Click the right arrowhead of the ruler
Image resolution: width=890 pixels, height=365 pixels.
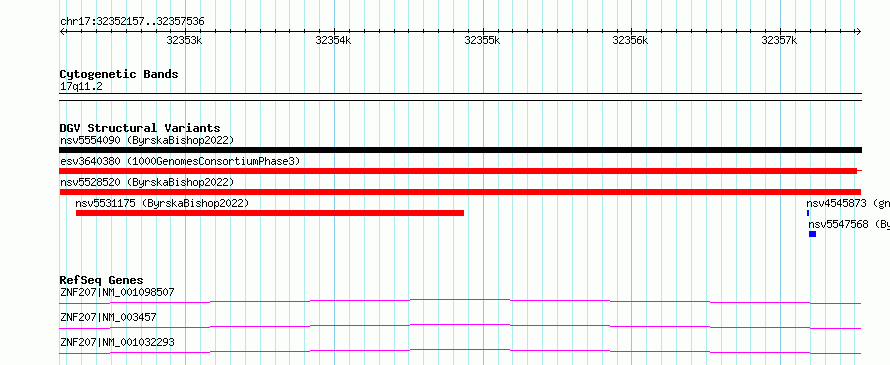(858, 32)
